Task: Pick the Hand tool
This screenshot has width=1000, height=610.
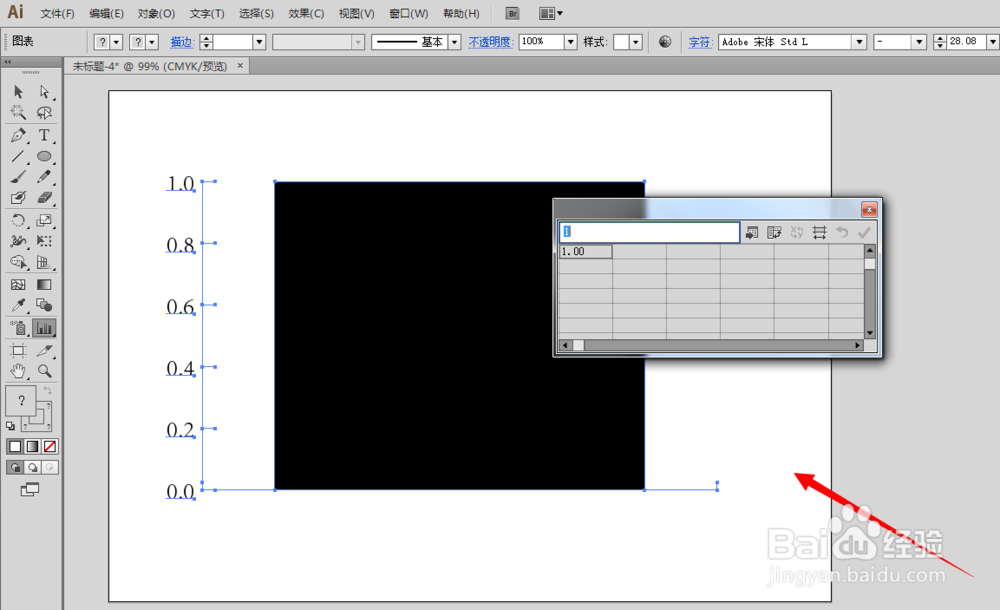Action: [x=18, y=371]
